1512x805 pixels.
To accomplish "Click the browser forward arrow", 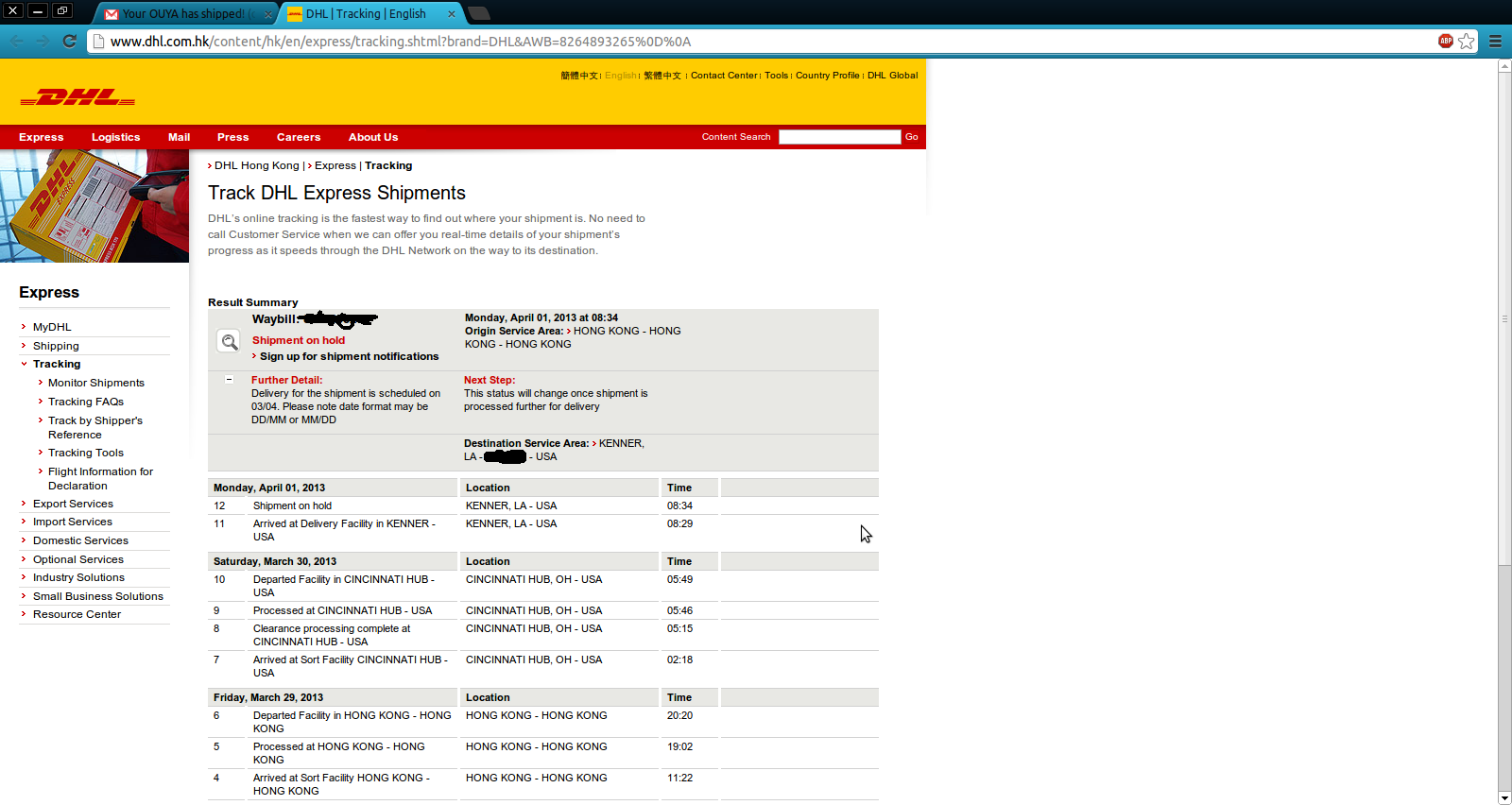I will tap(43, 42).
